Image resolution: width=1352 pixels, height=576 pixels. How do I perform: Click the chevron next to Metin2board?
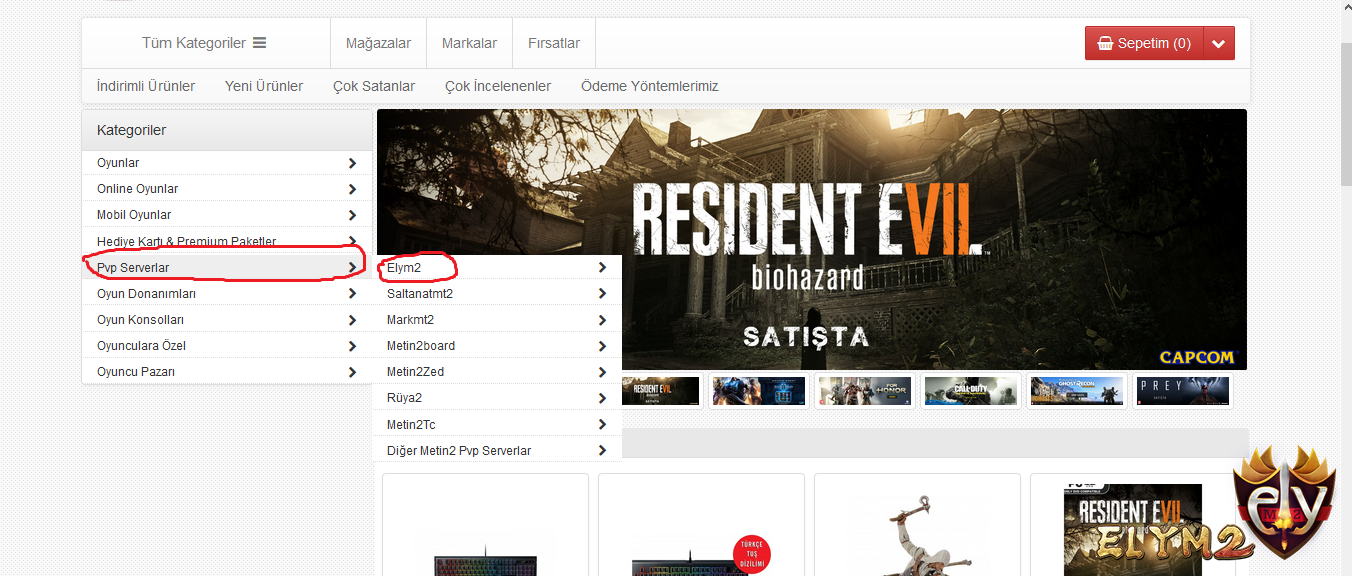[x=602, y=345]
